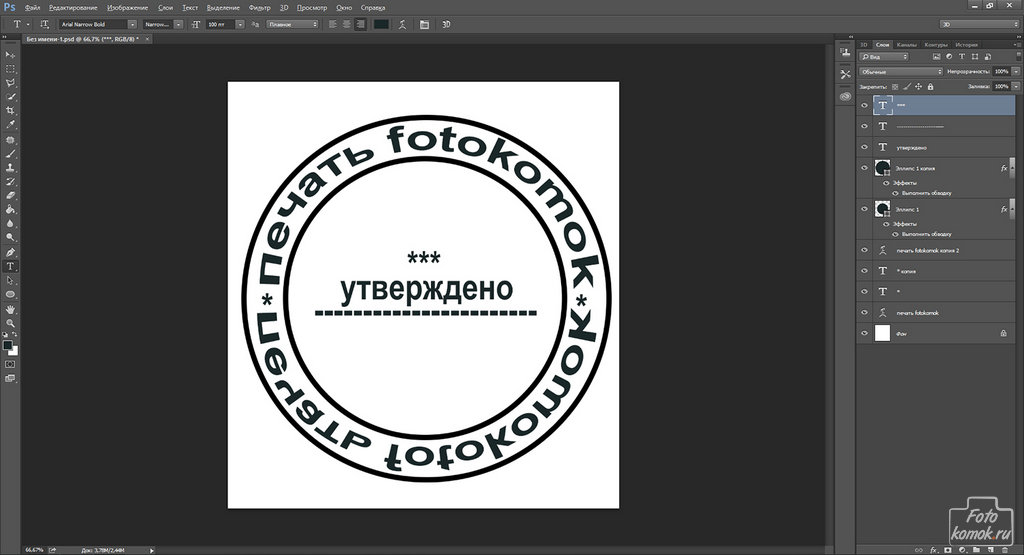Select the Crop tool
Viewport: 1024px width, 555px height.
coord(10,110)
